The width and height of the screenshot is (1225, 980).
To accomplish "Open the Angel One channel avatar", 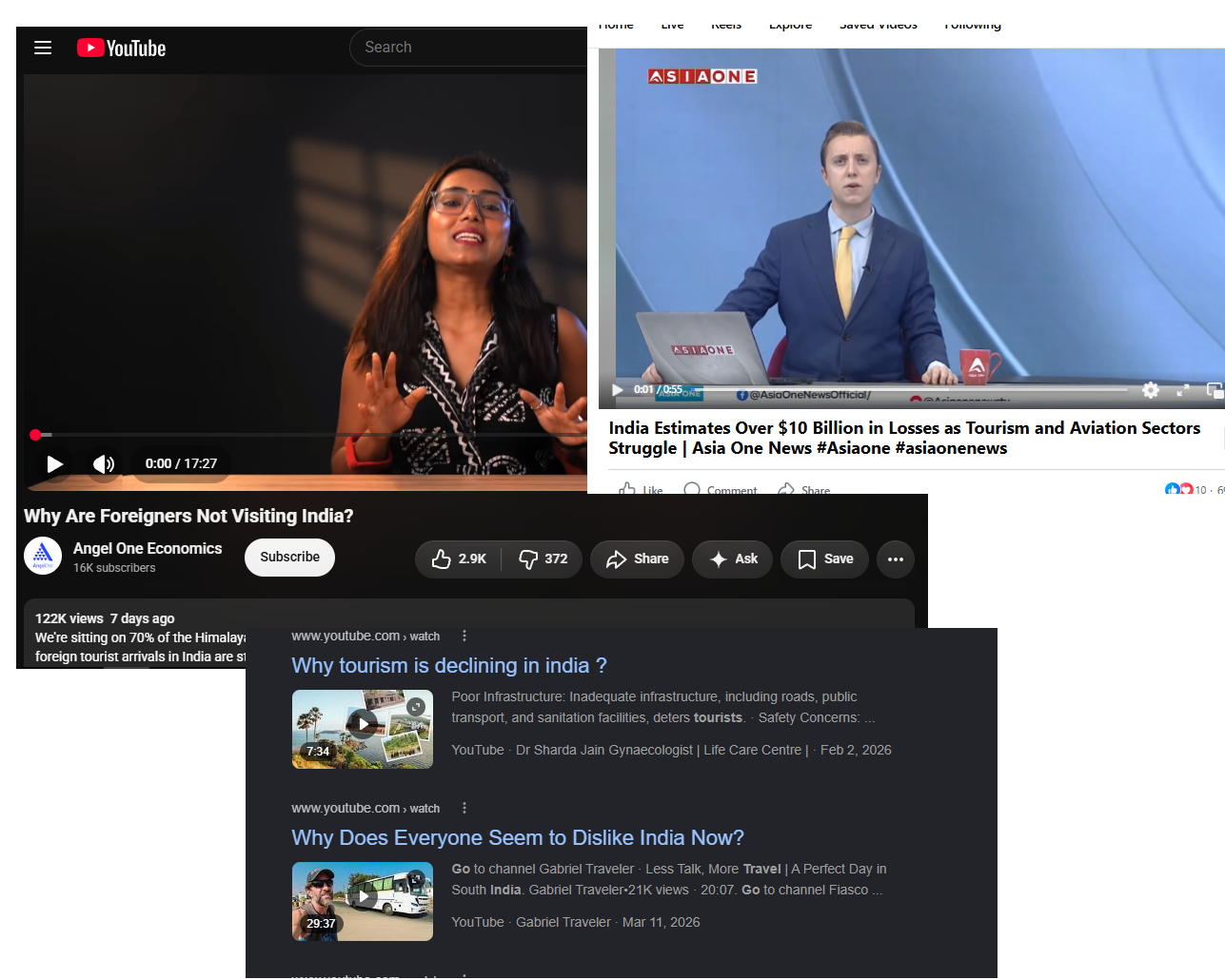I will coord(43,557).
